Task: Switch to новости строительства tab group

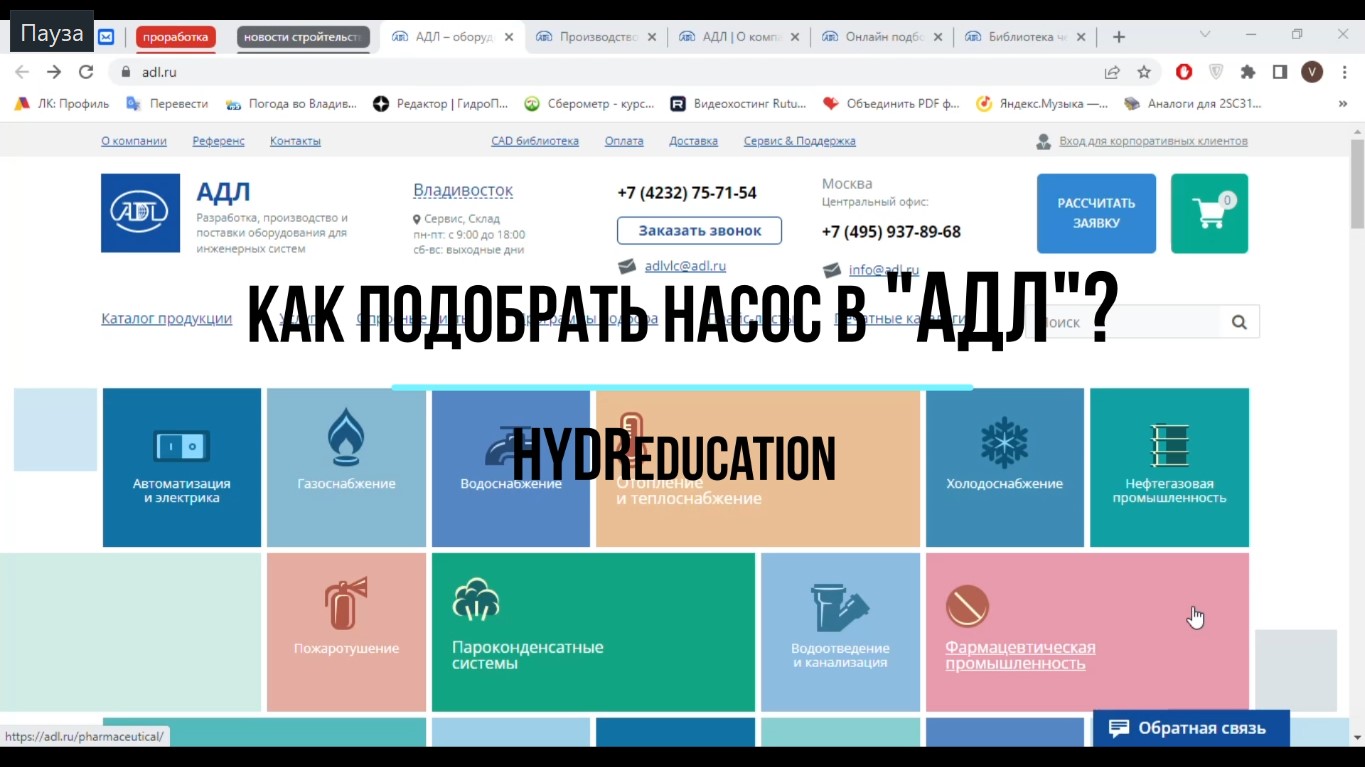Action: [x=303, y=37]
